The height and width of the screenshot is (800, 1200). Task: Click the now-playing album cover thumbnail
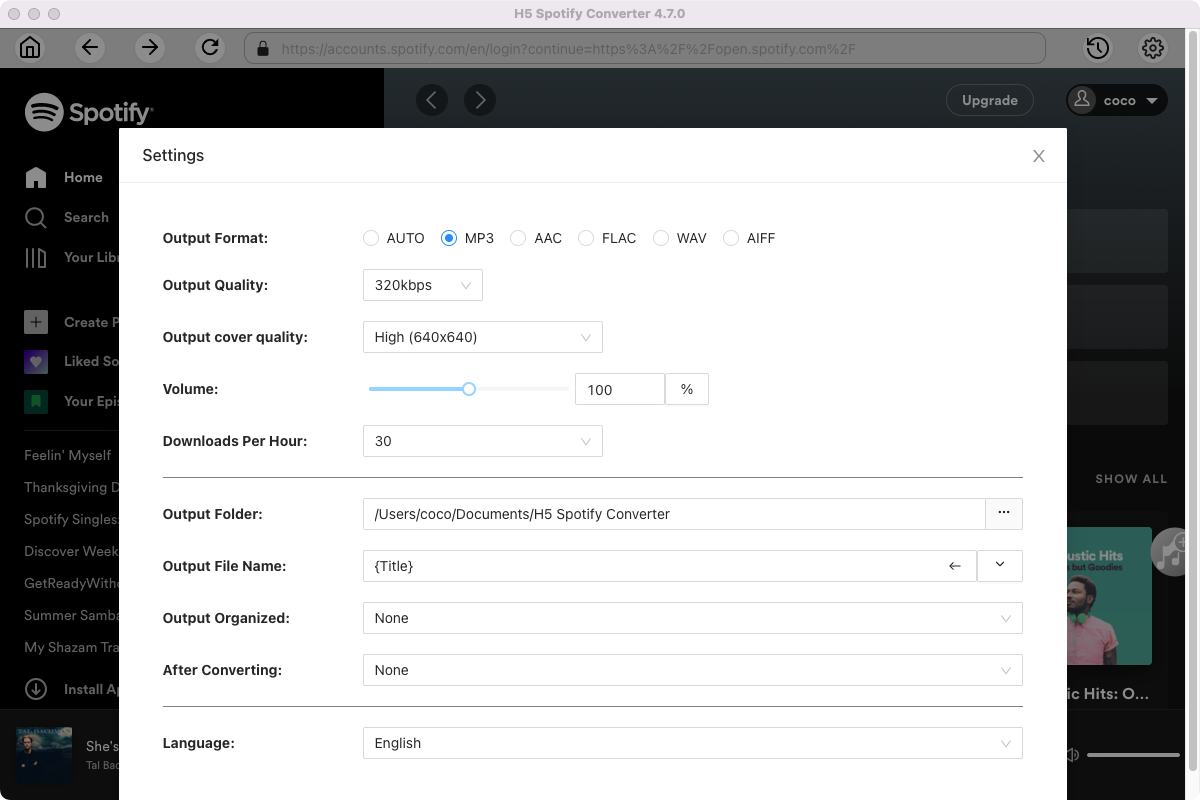(44, 755)
